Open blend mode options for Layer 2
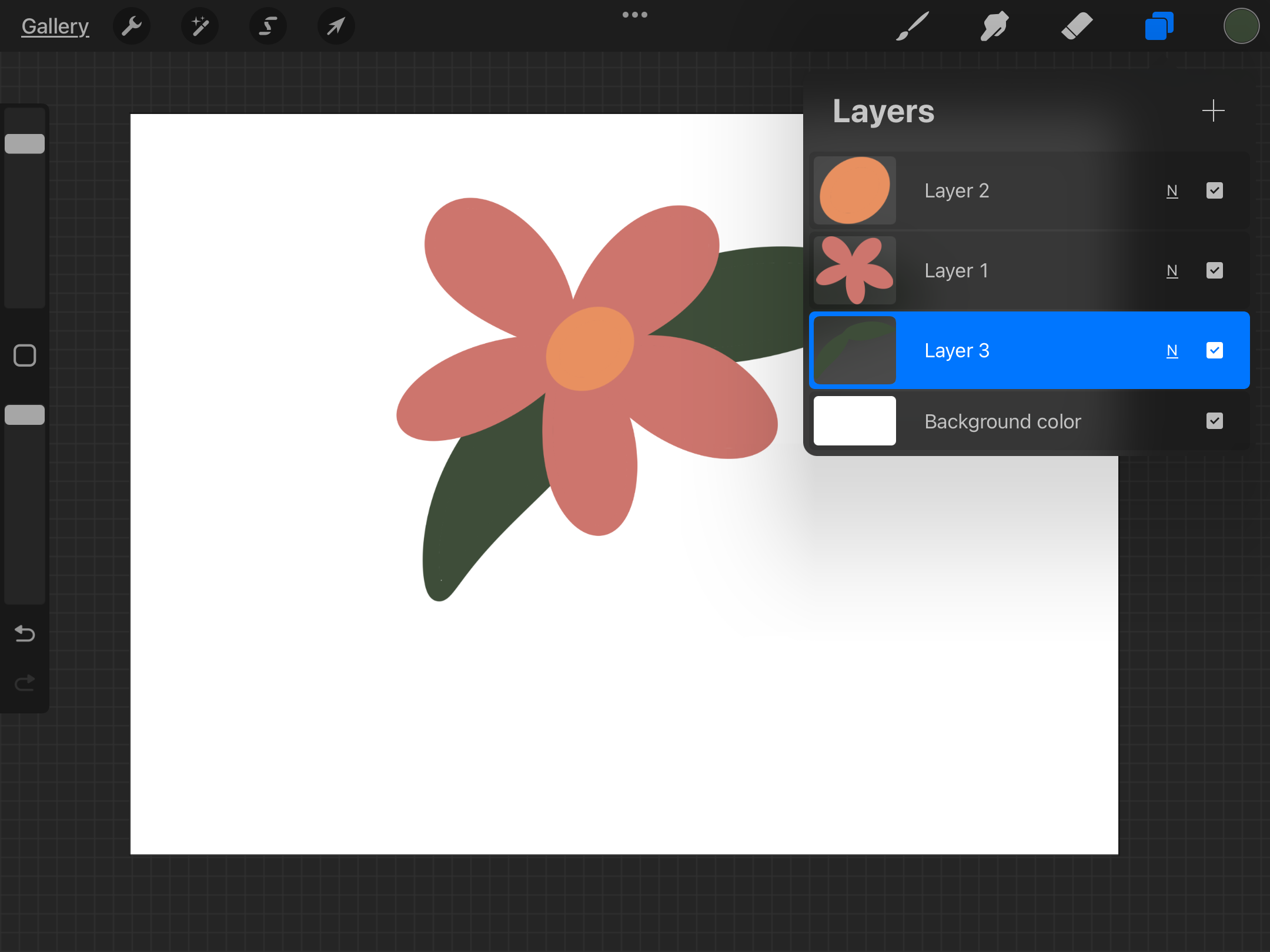1270x952 pixels. [x=1172, y=190]
